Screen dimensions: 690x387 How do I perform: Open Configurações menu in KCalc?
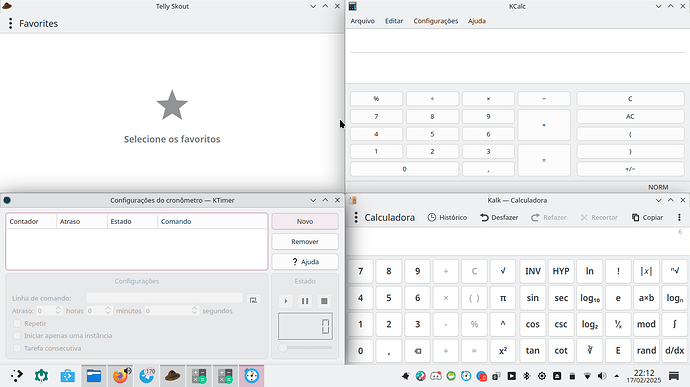[436, 21]
